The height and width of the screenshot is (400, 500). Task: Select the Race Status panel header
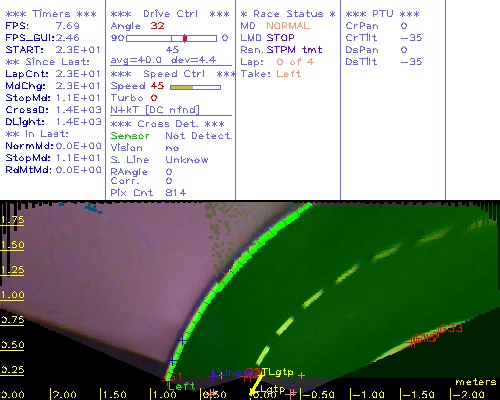coord(288,14)
